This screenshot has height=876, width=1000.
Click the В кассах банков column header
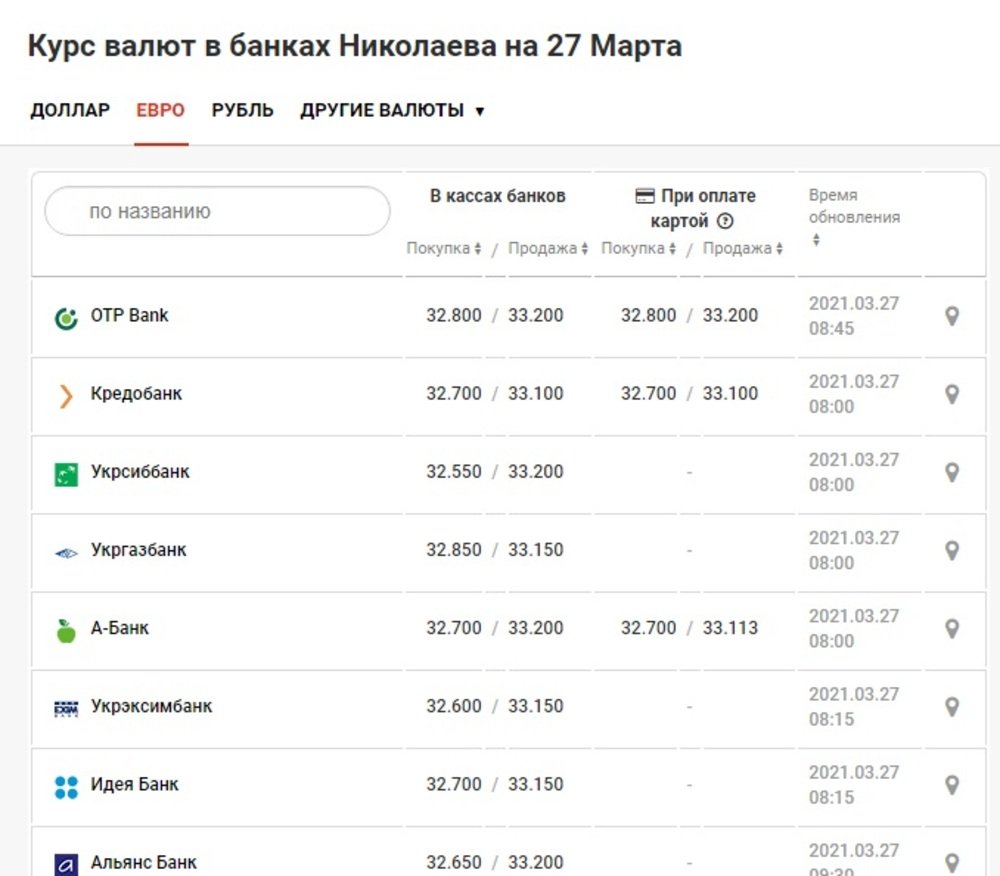click(x=497, y=196)
